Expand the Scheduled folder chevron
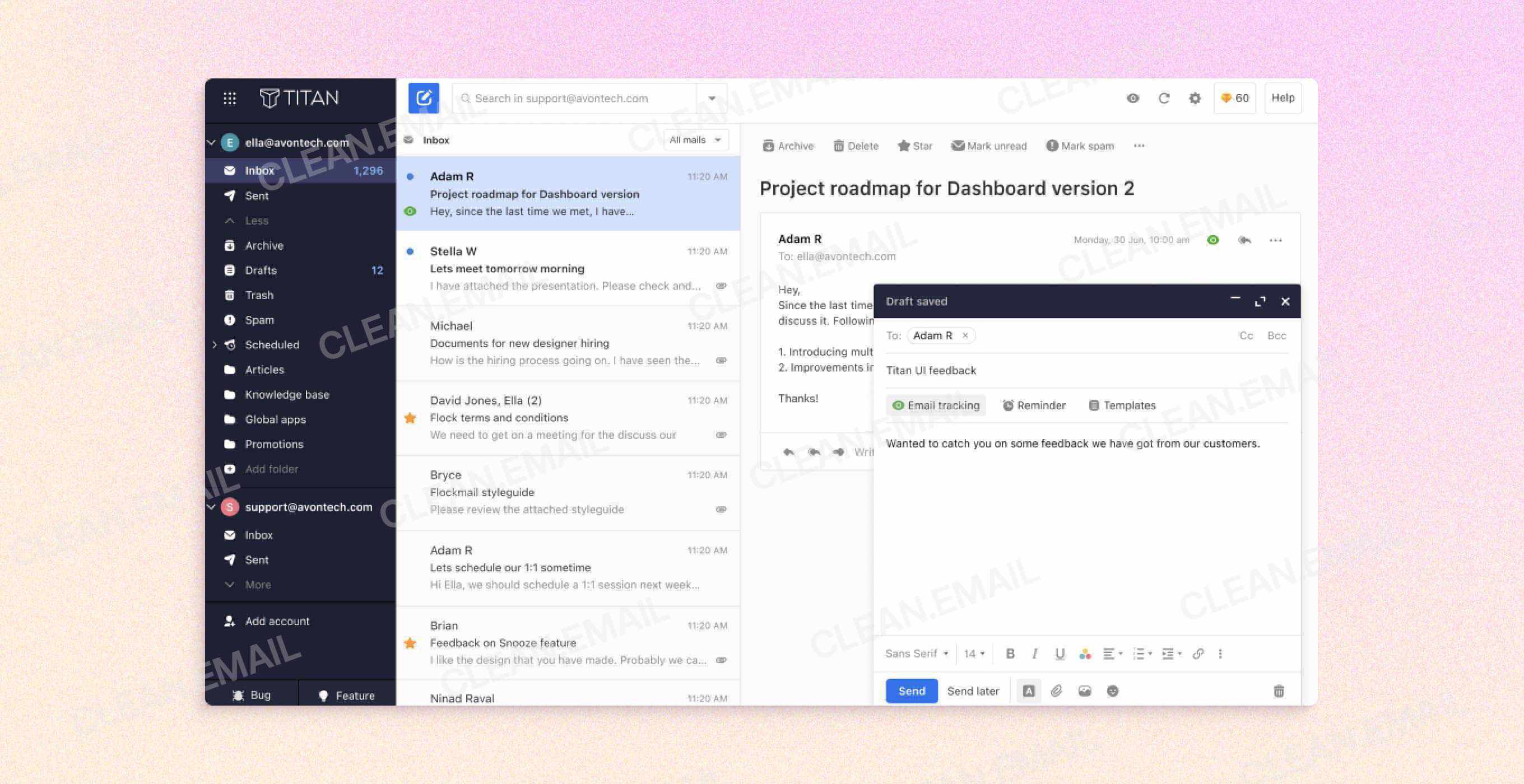The image size is (1524, 784). click(215, 345)
